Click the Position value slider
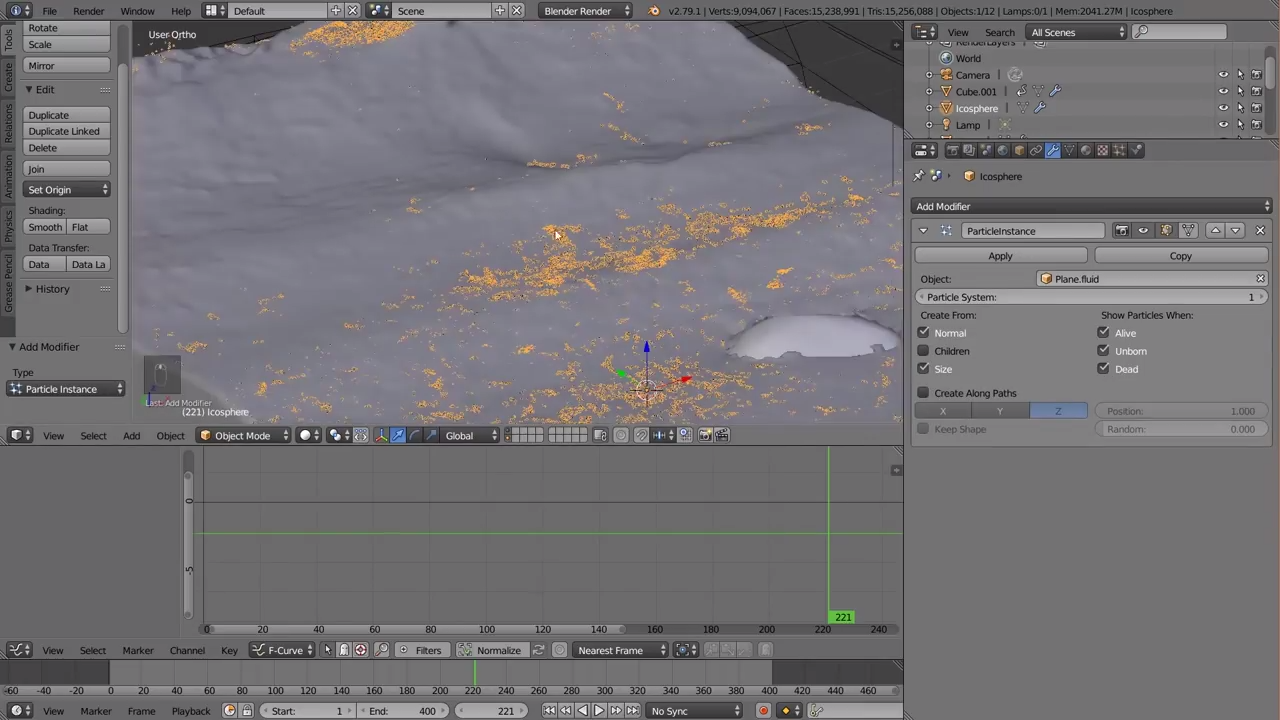Screen dimensions: 1280x720 coord(1180,410)
